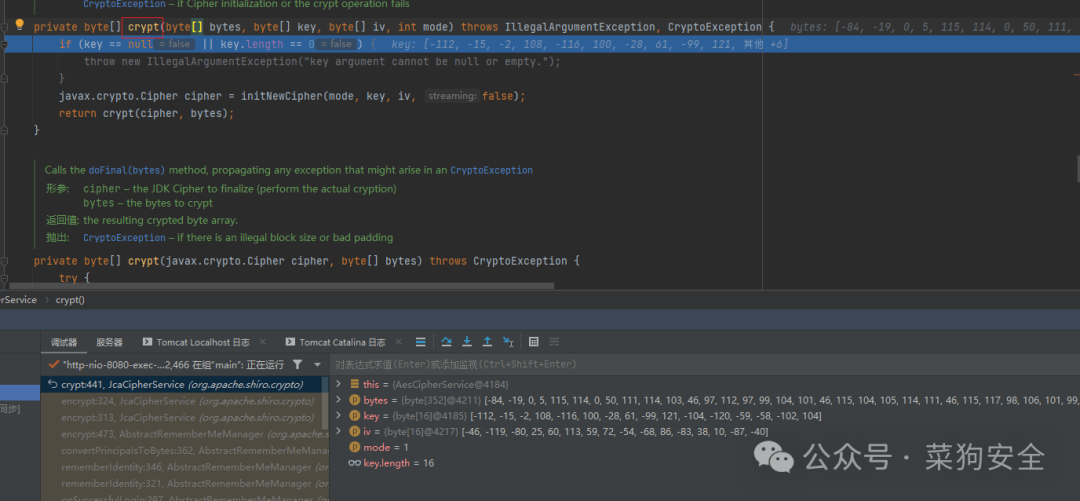The width and height of the screenshot is (1080, 501).
Task: Click the orange checkmark thread status icon
Action: 54,364
